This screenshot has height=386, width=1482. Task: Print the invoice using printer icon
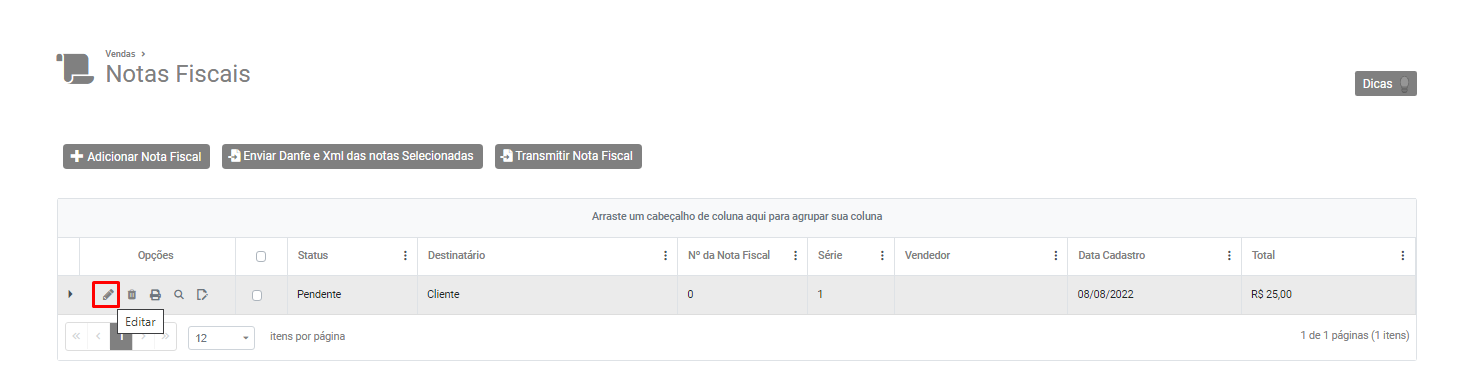click(155, 295)
